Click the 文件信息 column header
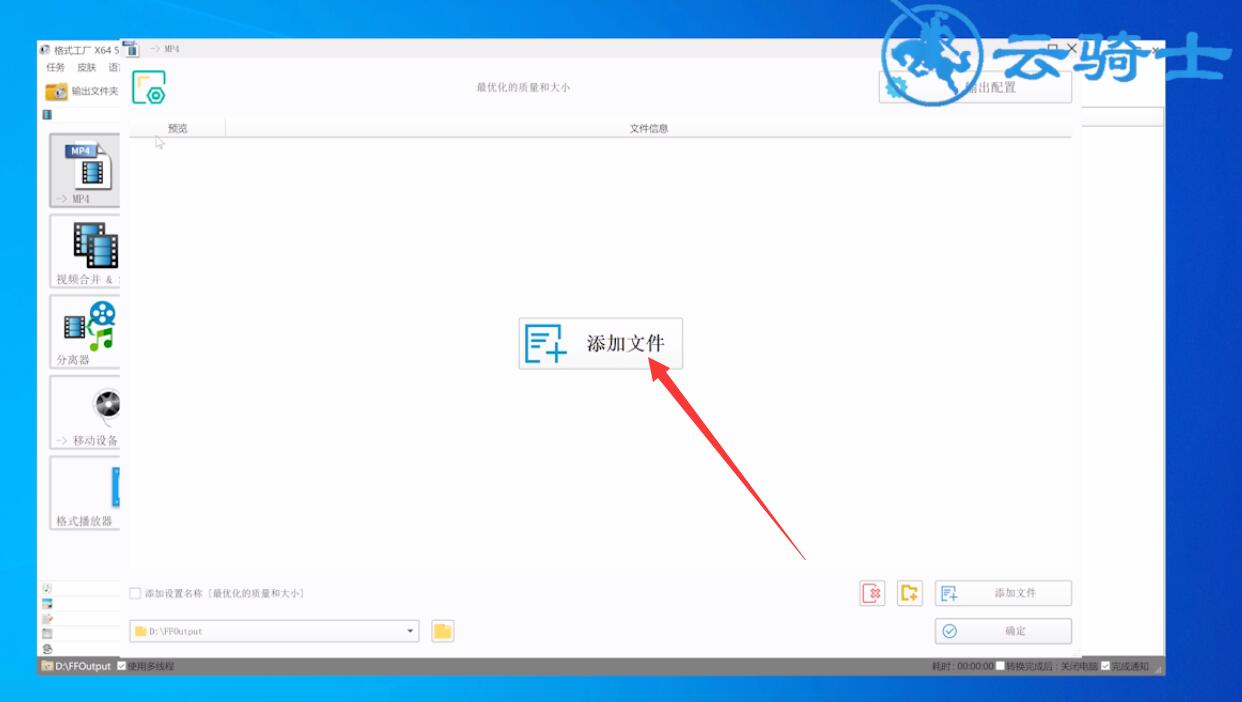This screenshot has width=1242, height=702. pyautogui.click(x=648, y=128)
